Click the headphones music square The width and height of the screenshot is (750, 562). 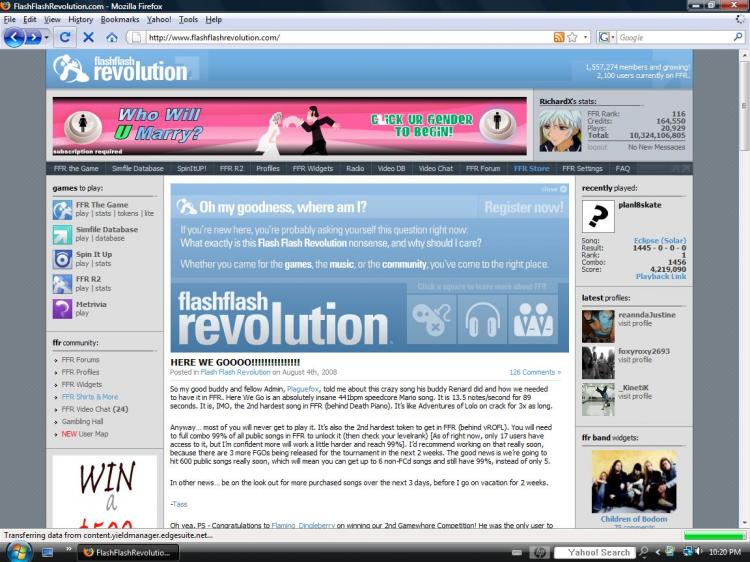click(x=483, y=320)
